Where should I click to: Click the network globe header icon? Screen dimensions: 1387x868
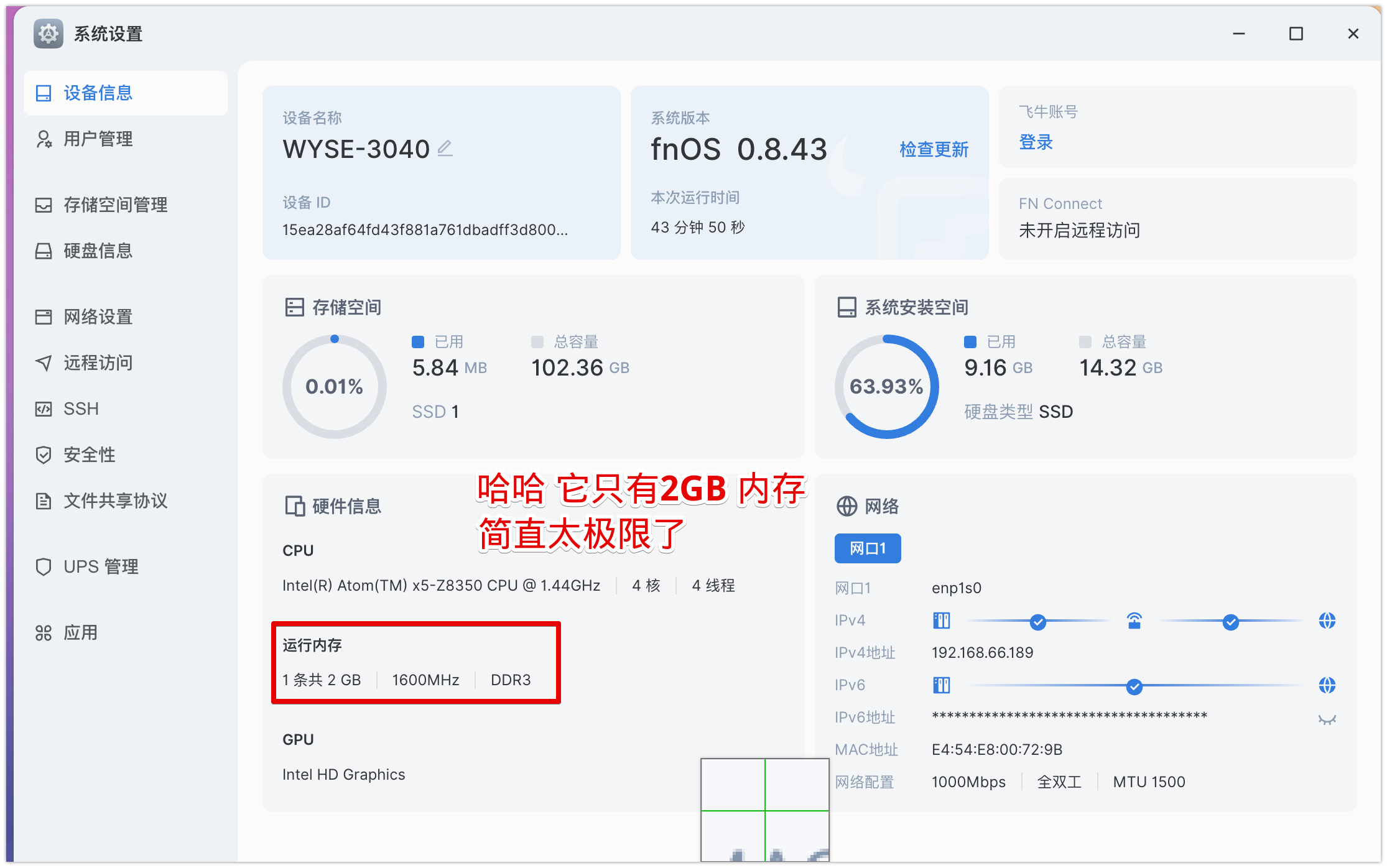(847, 506)
